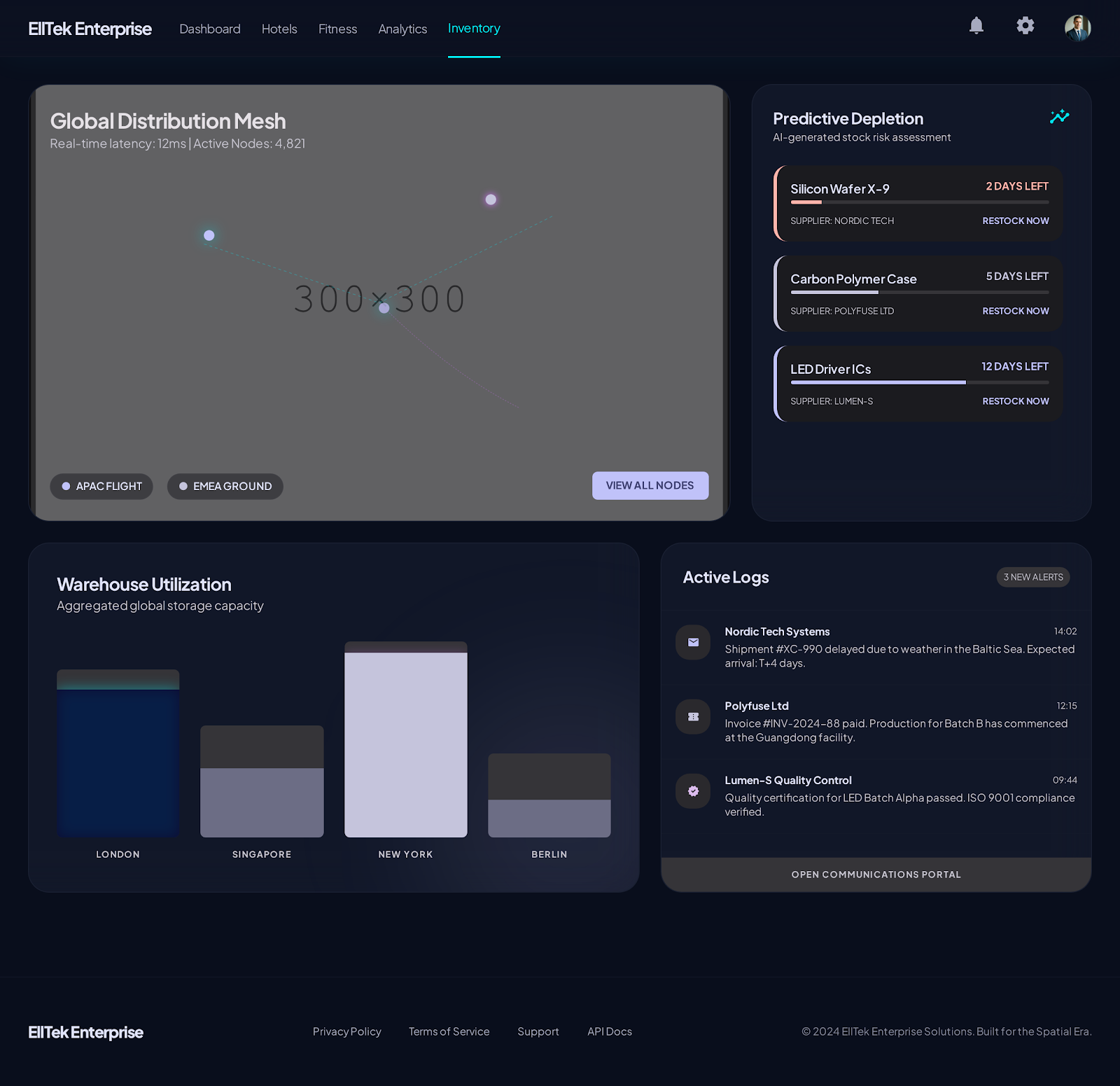Open the Communications Portal
The image size is (1120, 1086).
(x=876, y=875)
